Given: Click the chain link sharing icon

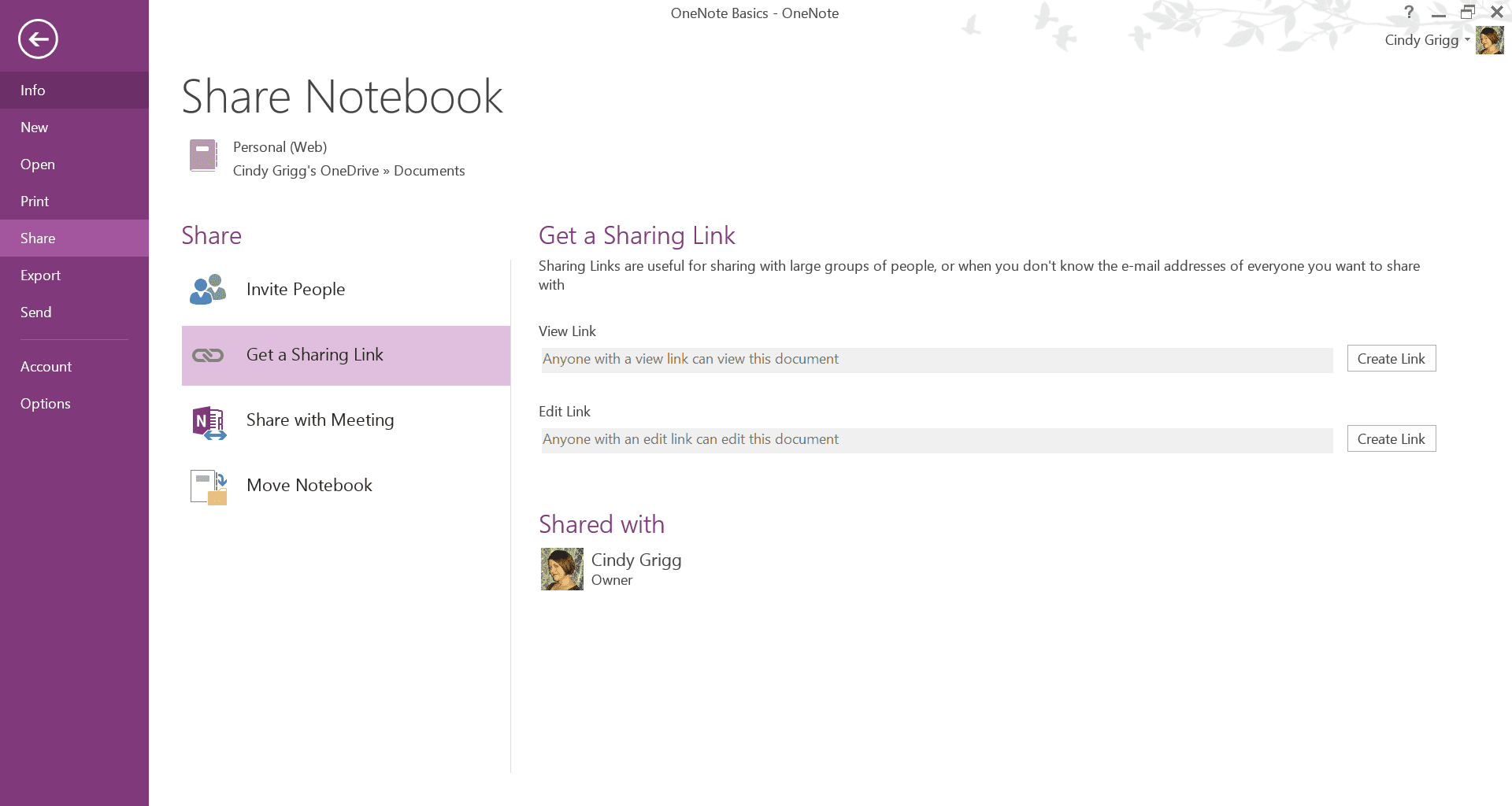Looking at the screenshot, I should (208, 356).
